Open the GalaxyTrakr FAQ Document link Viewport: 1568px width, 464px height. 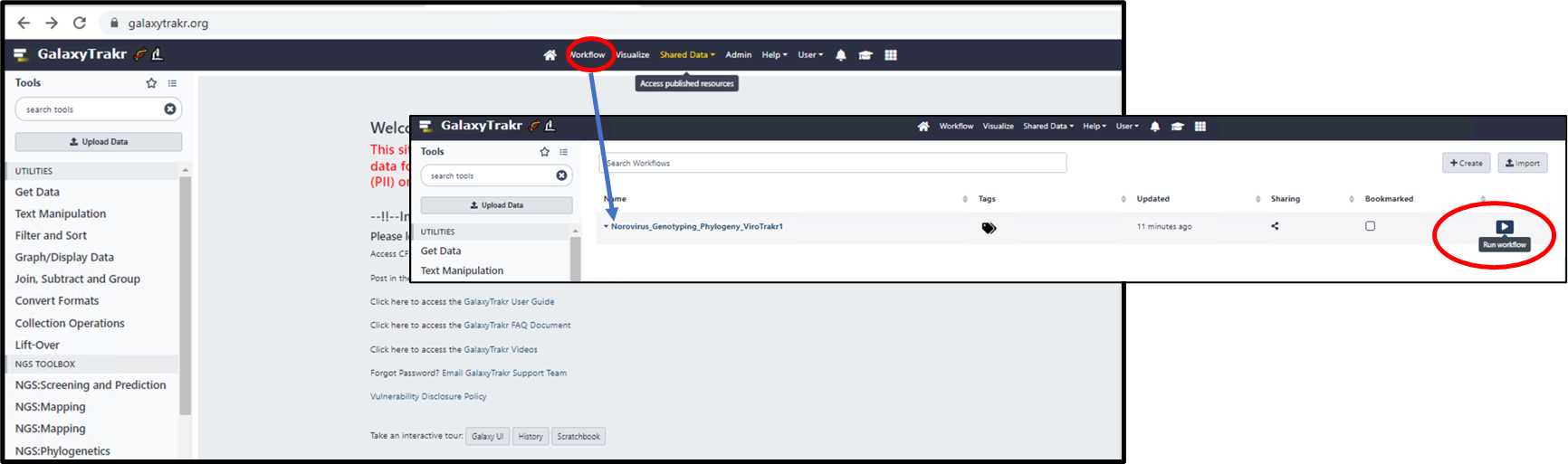pos(517,326)
